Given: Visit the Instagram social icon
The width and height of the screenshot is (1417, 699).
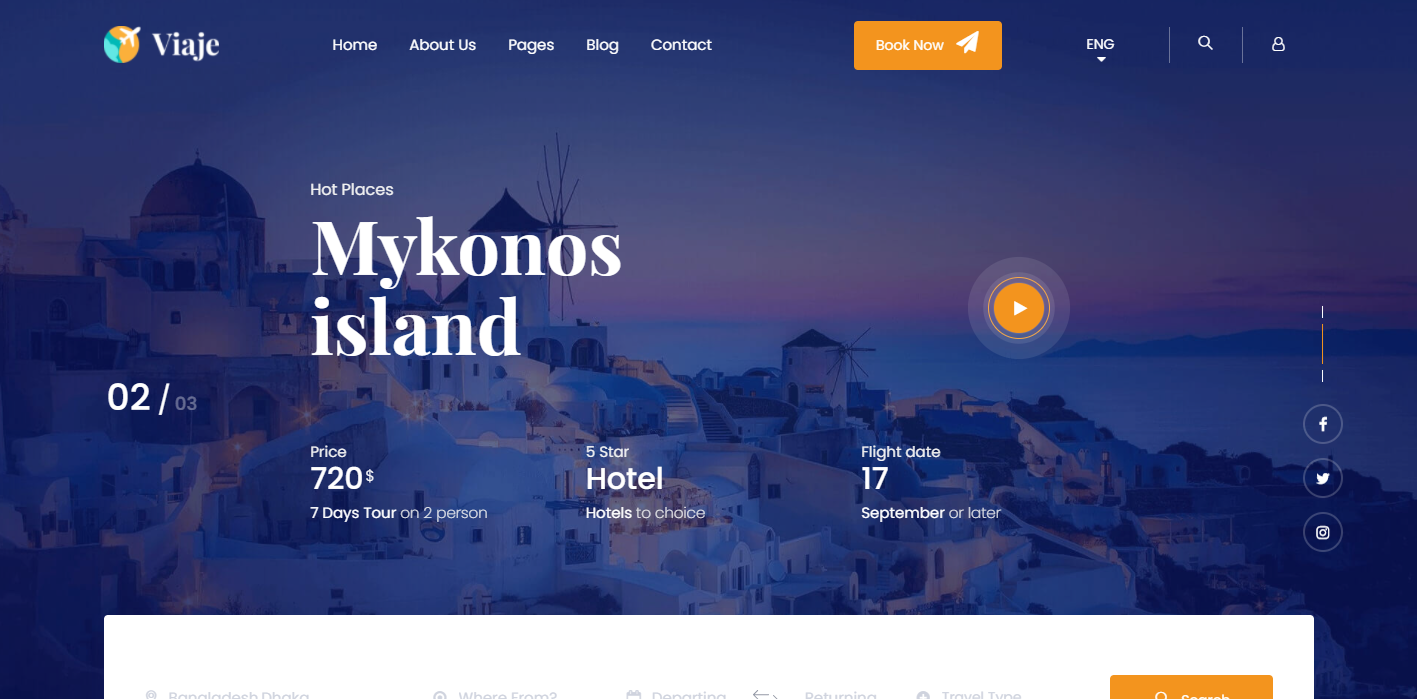Looking at the screenshot, I should (x=1322, y=532).
